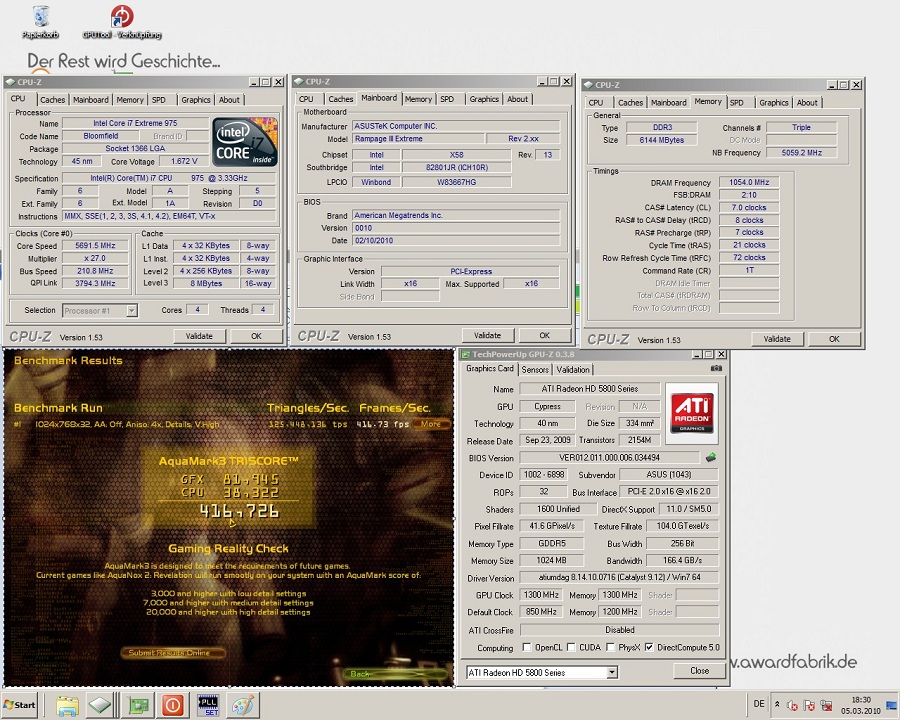The image size is (900, 720).
Task: Switch to the PLL SET taskbar button
Action: tap(208, 705)
